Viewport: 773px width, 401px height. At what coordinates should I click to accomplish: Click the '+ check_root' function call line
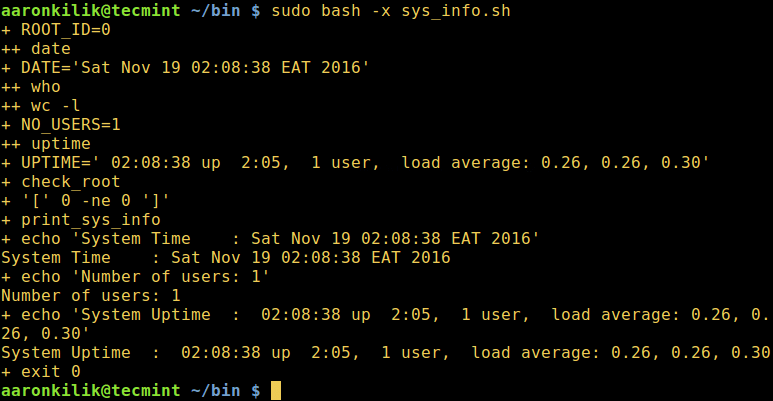[61, 181]
